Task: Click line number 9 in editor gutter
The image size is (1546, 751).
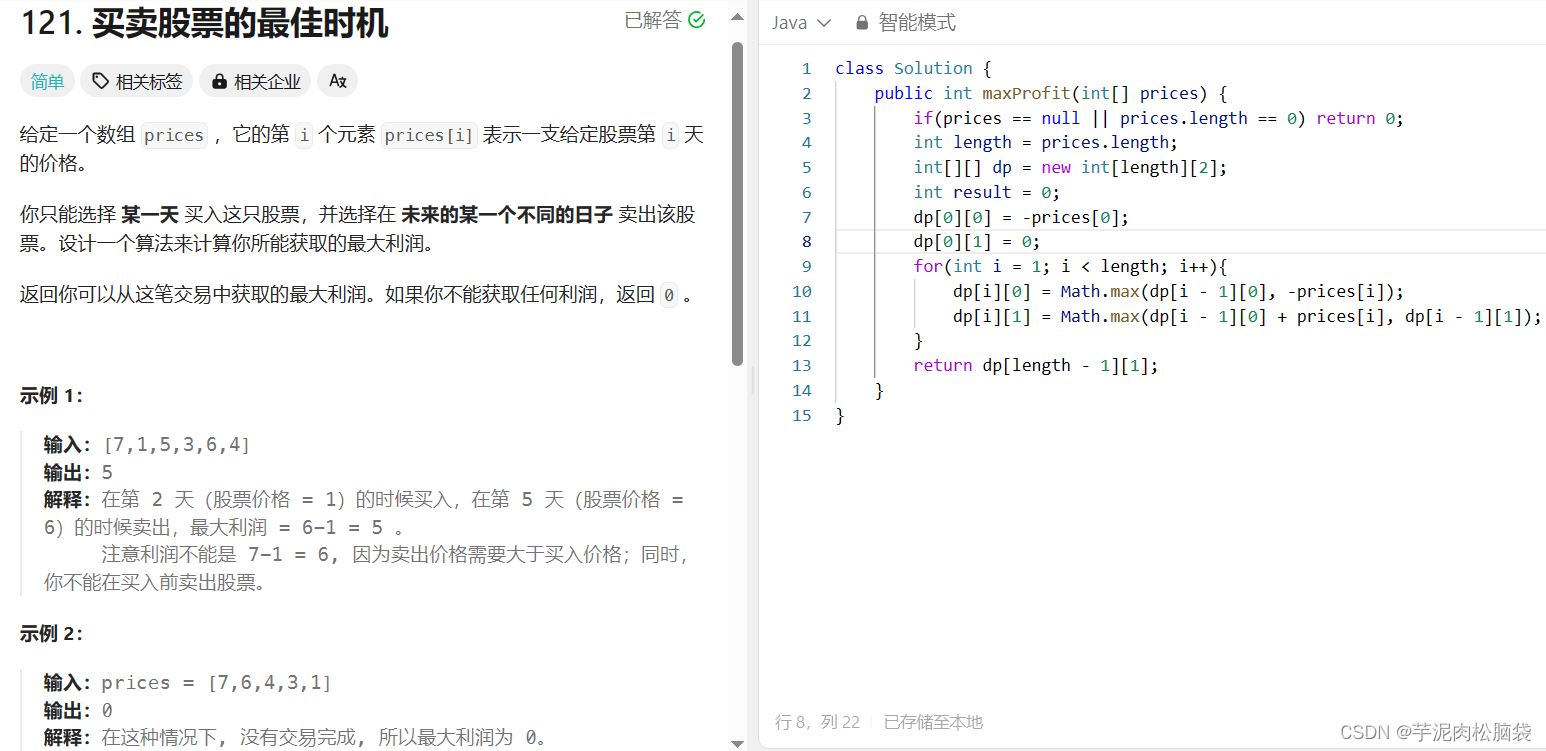Action: pos(806,266)
